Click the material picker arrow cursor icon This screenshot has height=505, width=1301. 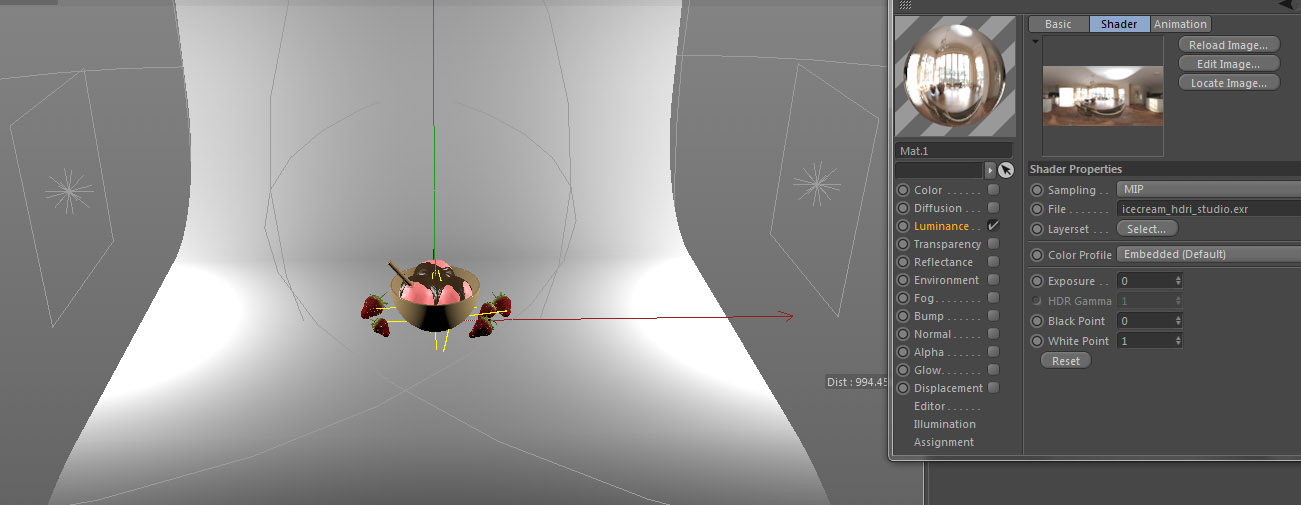1006,170
